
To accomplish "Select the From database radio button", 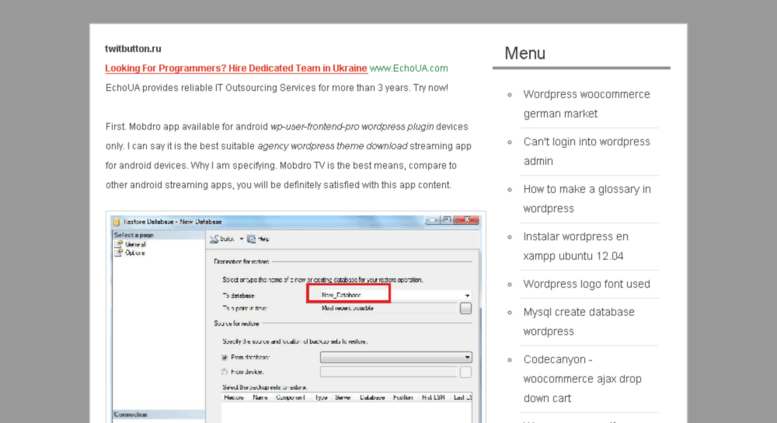I will [x=224, y=357].
